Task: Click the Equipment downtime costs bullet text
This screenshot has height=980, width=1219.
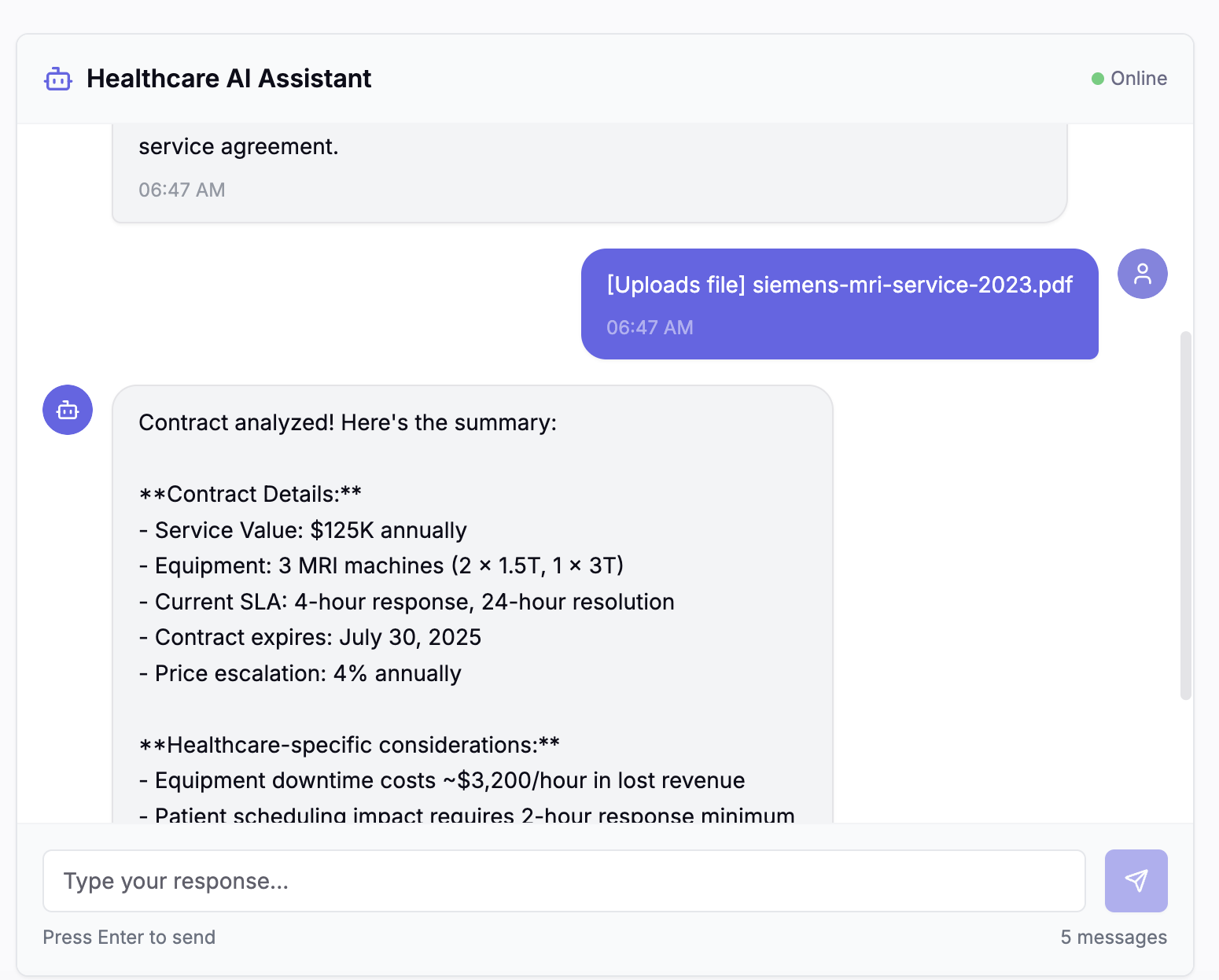Action: (x=441, y=779)
